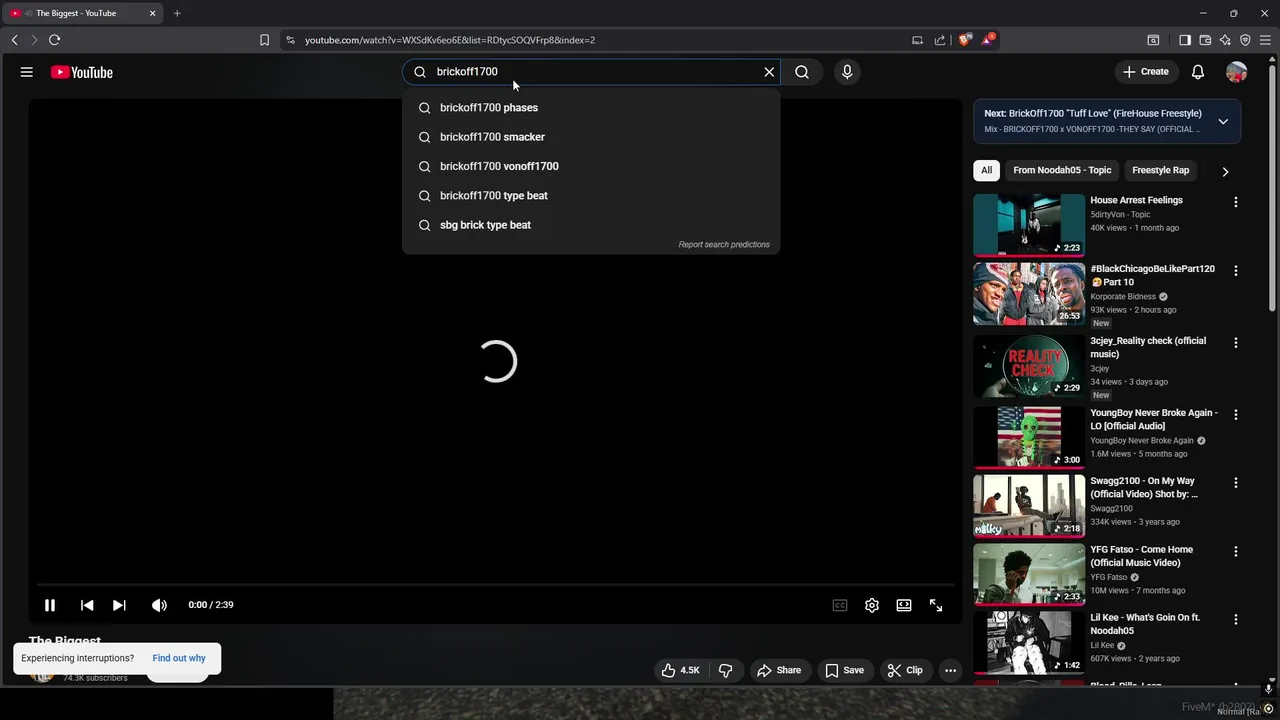Mute the video volume
1280x720 pixels.
(159, 605)
